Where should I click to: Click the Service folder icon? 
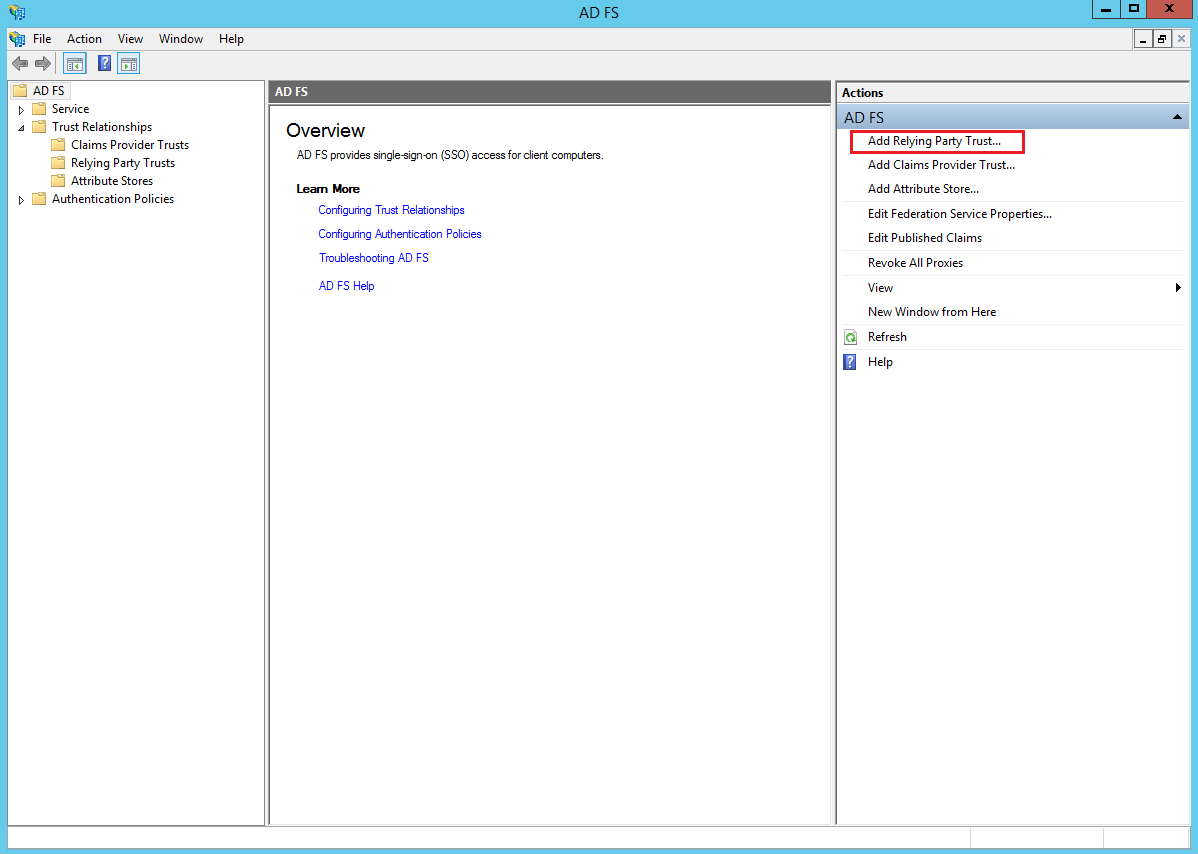(39, 108)
